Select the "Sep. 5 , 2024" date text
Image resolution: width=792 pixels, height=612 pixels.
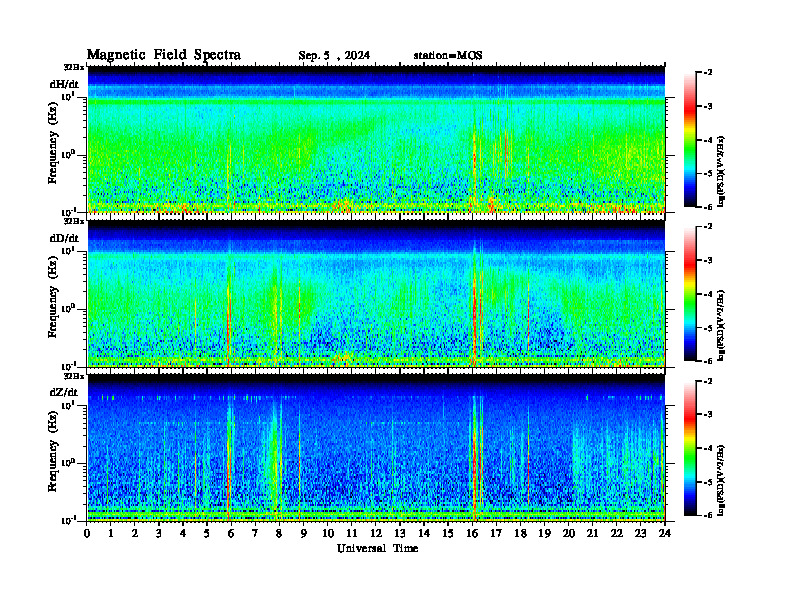pos(334,56)
